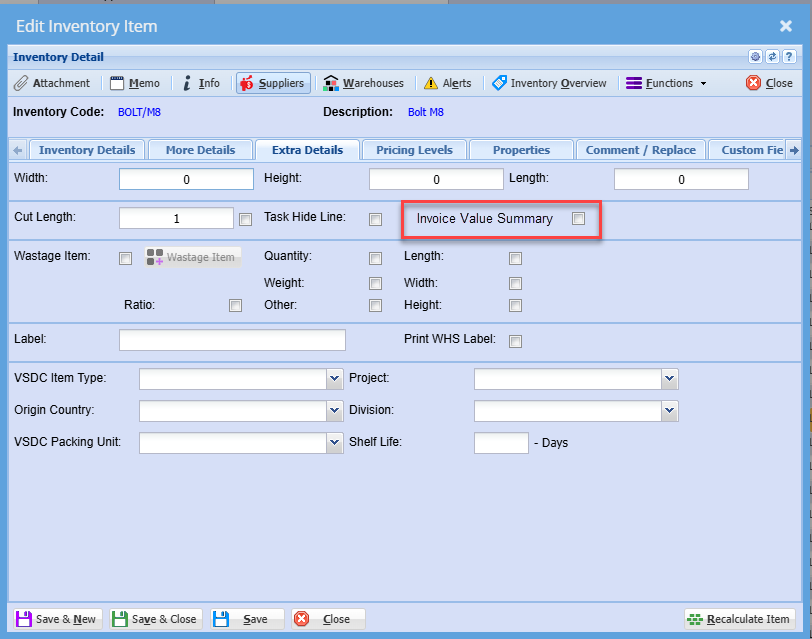Open Suppliers from the toolbar

[x=273, y=83]
